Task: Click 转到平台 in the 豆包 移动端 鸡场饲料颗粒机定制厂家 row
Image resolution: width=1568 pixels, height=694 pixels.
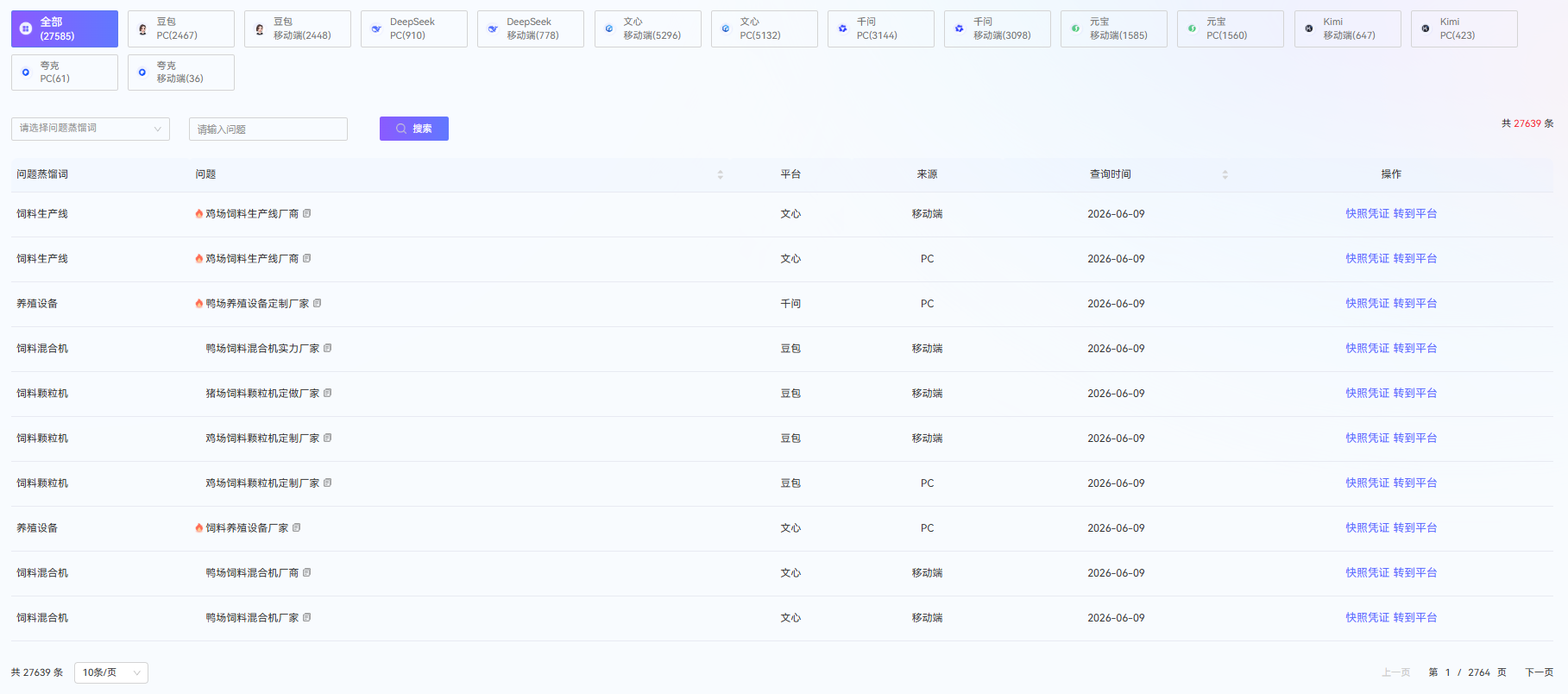Action: 1415,438
